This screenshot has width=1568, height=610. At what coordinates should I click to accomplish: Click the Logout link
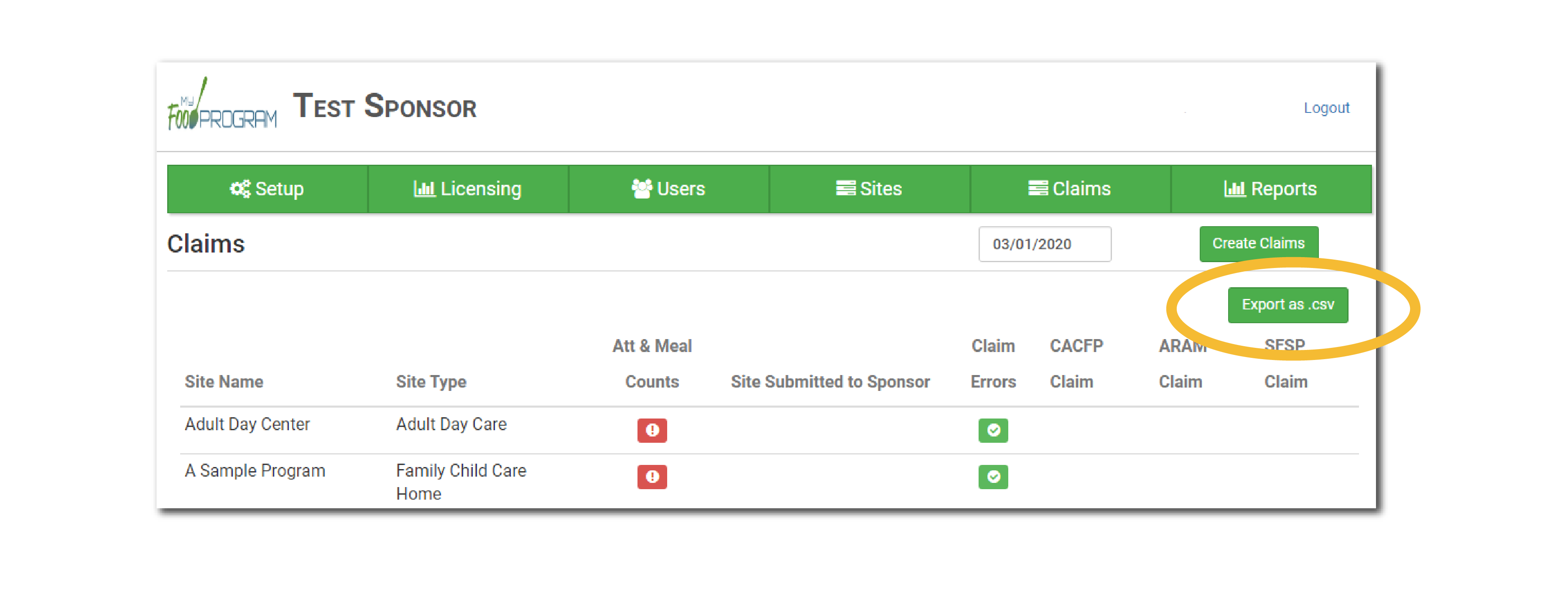click(1326, 108)
